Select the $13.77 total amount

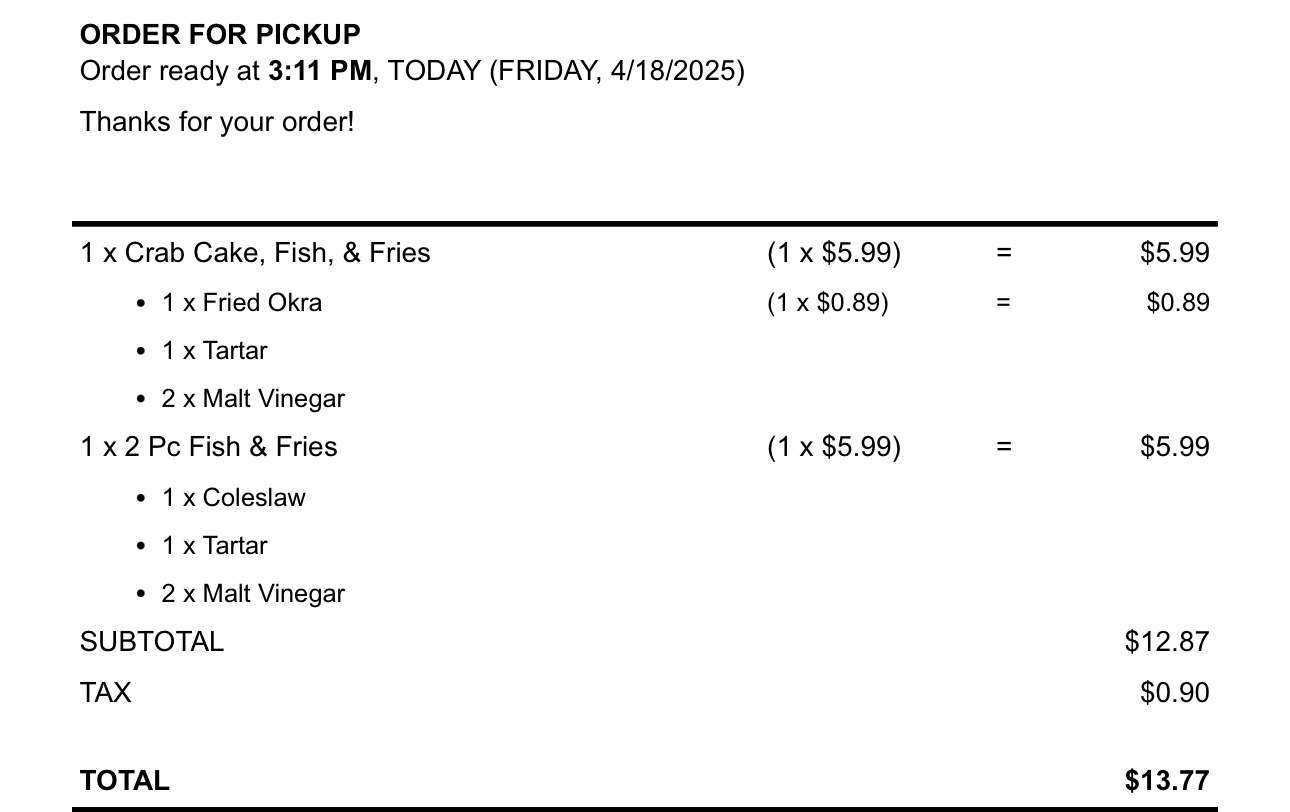(1166, 781)
